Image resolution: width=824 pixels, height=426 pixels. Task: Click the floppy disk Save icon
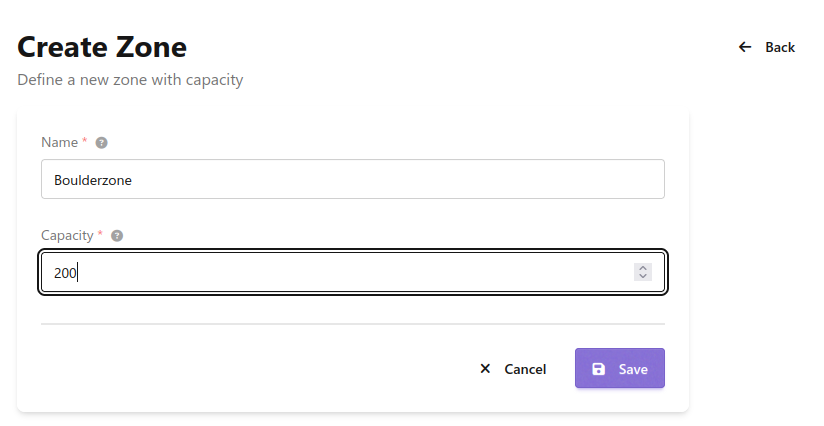[x=598, y=369]
